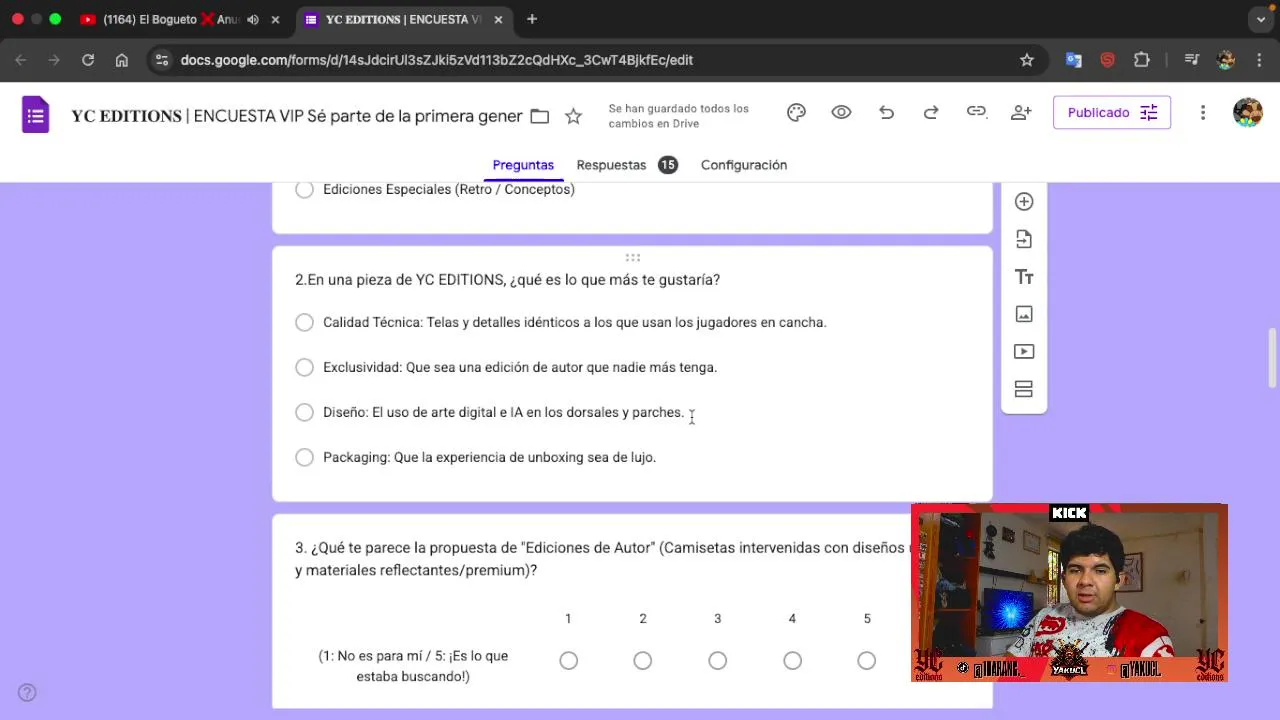Choose rating 1 on the scale
This screenshot has height=720, width=1280.
568,660
